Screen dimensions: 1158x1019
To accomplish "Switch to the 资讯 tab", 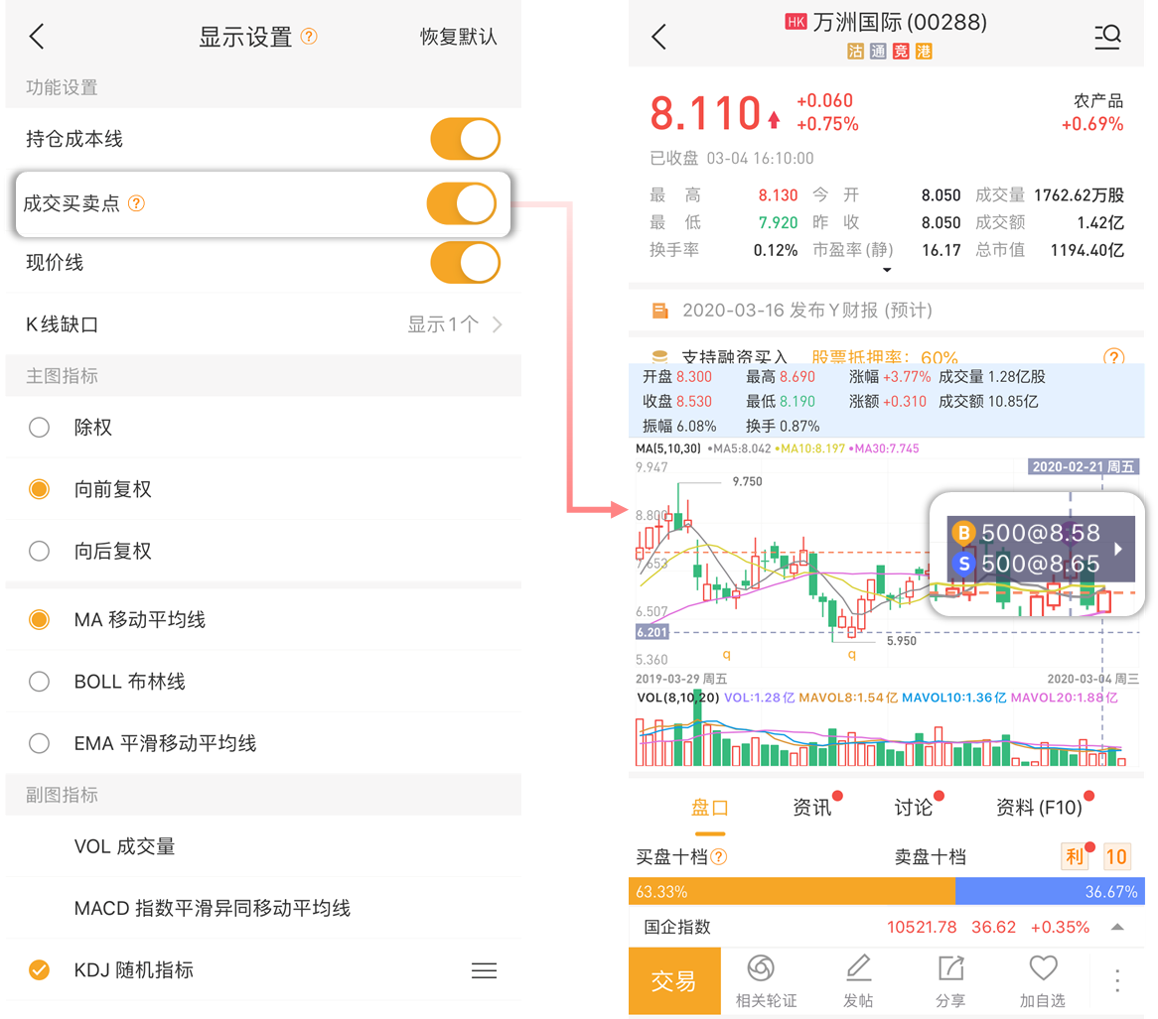I will [x=812, y=808].
